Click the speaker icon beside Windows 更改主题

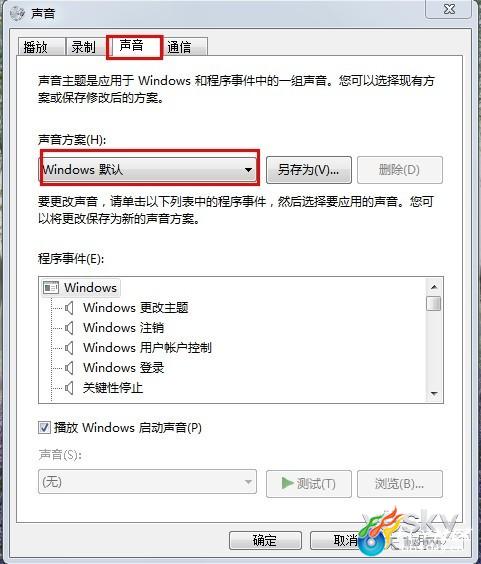coord(69,308)
